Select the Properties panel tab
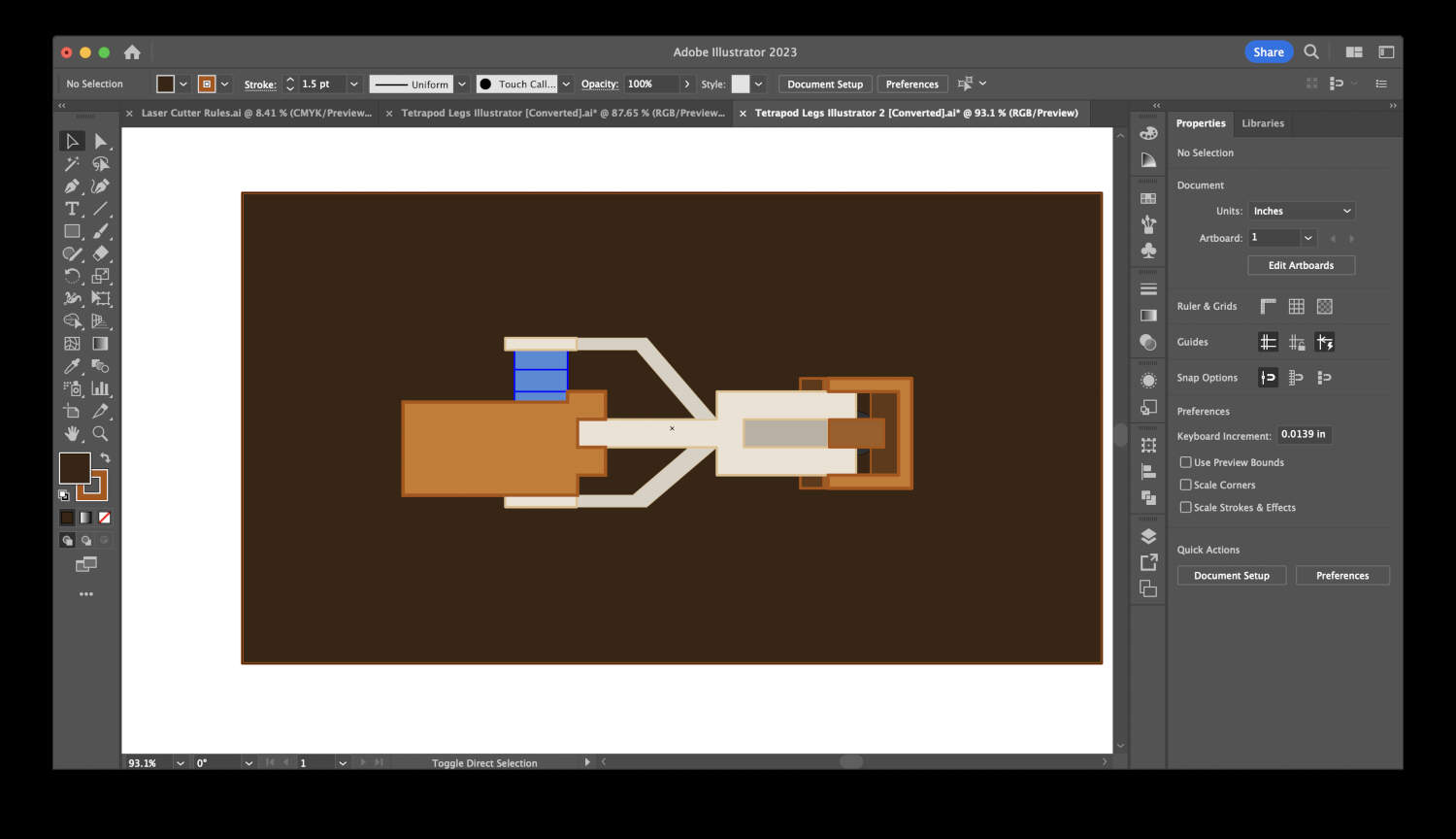 [1201, 123]
